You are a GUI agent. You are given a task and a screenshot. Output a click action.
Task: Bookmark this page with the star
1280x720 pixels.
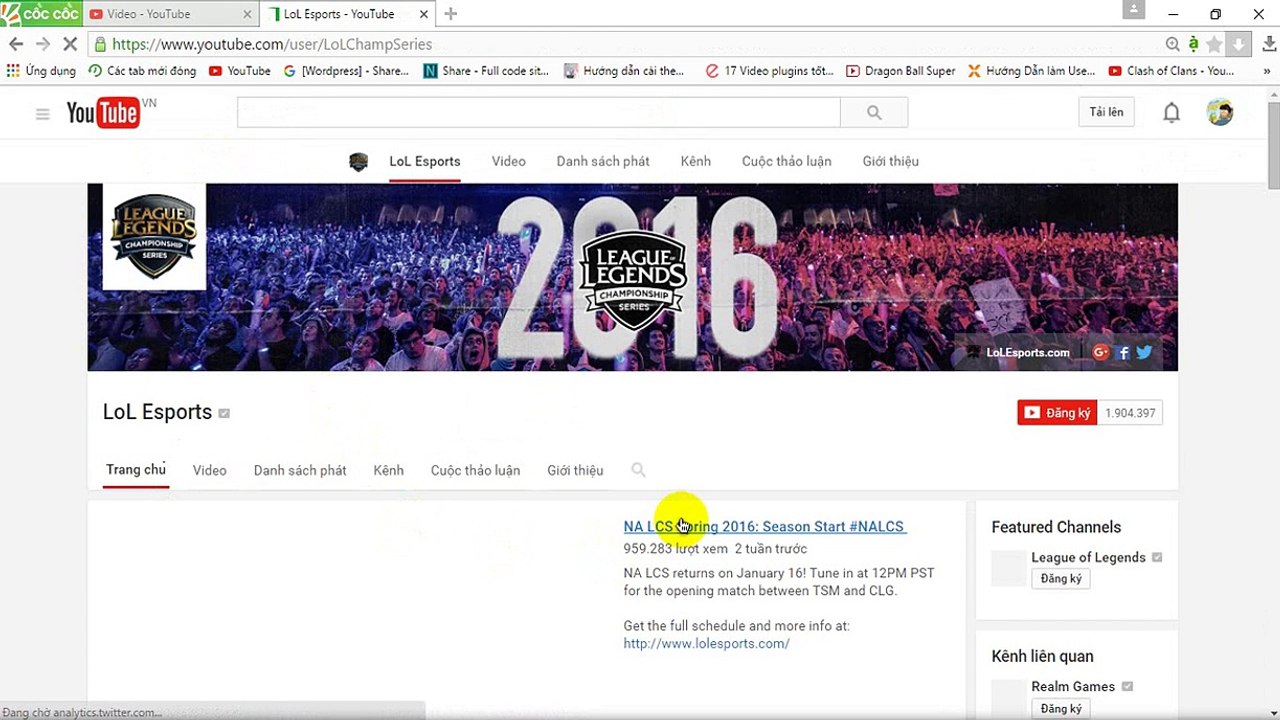coord(1214,44)
